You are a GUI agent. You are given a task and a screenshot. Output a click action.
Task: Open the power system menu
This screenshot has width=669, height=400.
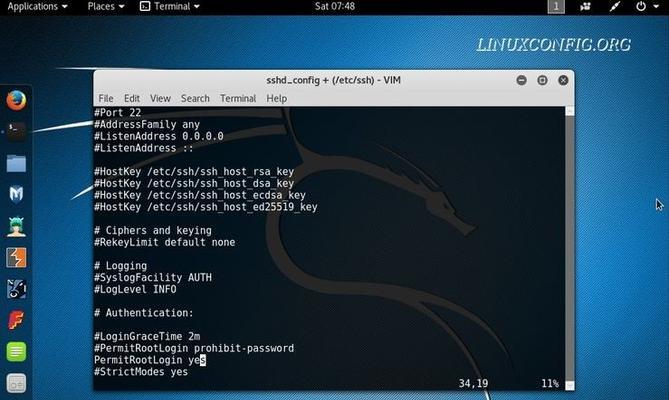pos(647,6)
